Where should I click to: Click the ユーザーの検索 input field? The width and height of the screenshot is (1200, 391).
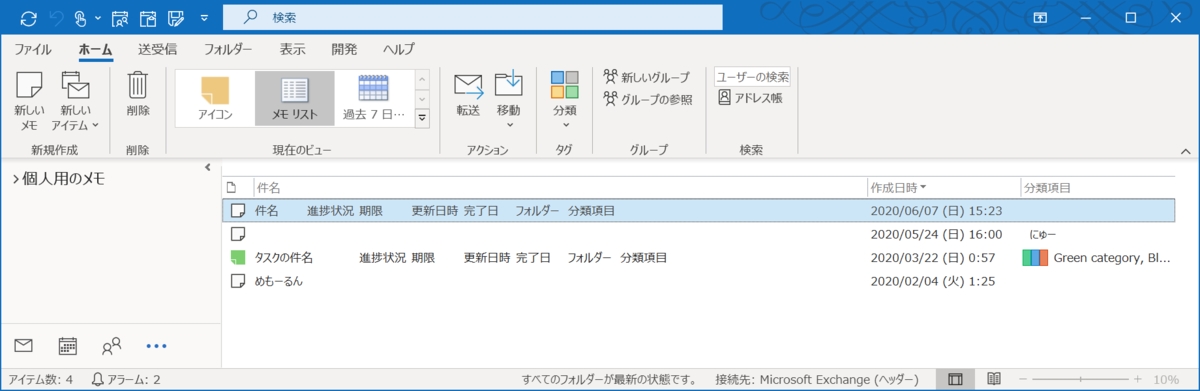pos(752,77)
